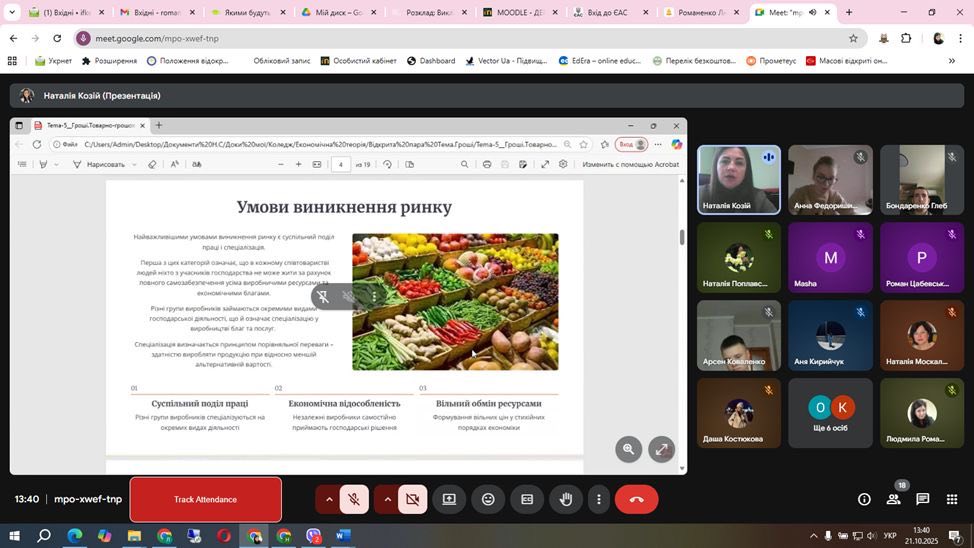Click the PDF viewer vertical scrollbar thumb
The image size is (974, 548).
click(x=682, y=237)
